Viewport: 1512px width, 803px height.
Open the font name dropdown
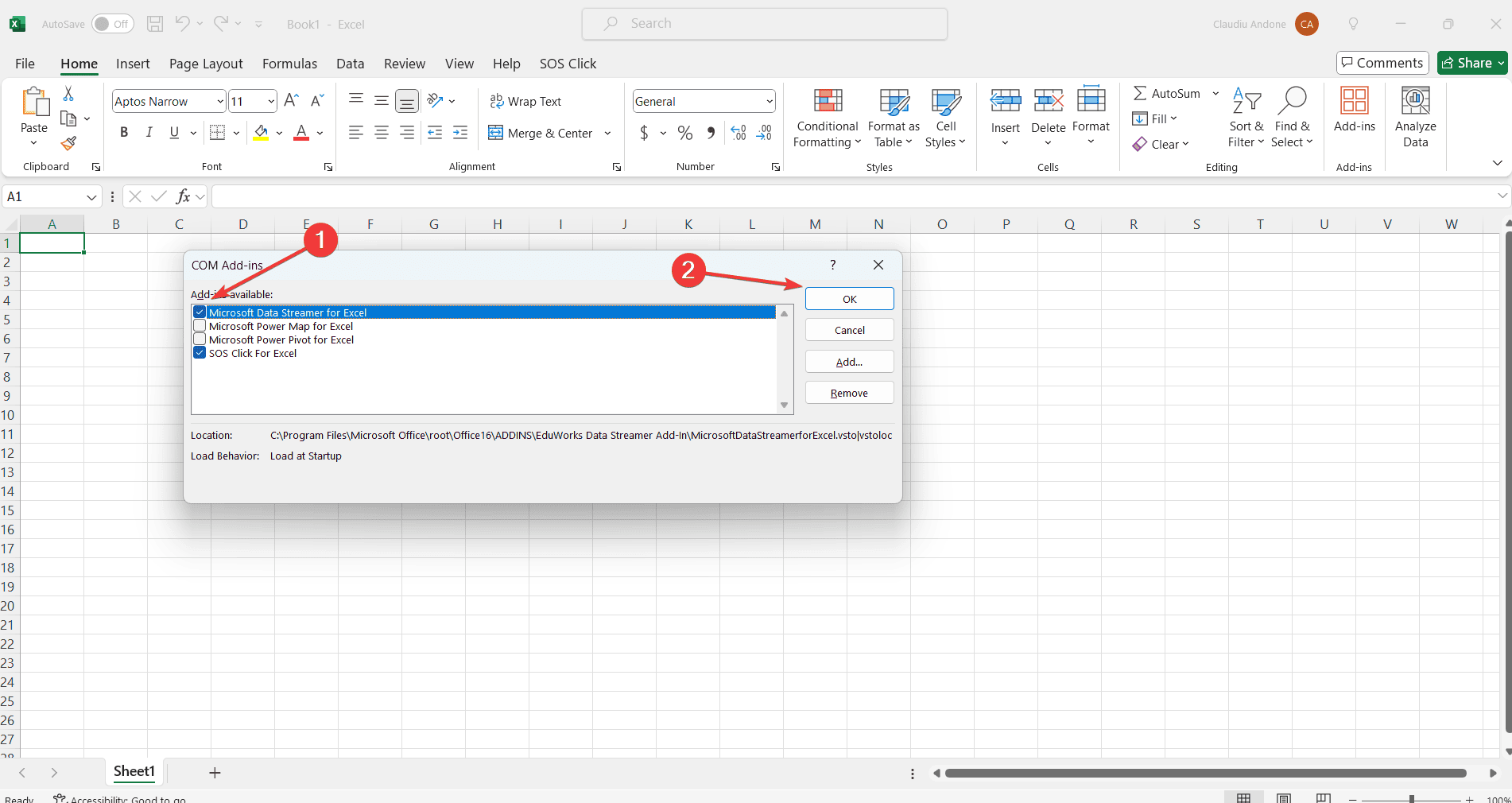pos(220,101)
